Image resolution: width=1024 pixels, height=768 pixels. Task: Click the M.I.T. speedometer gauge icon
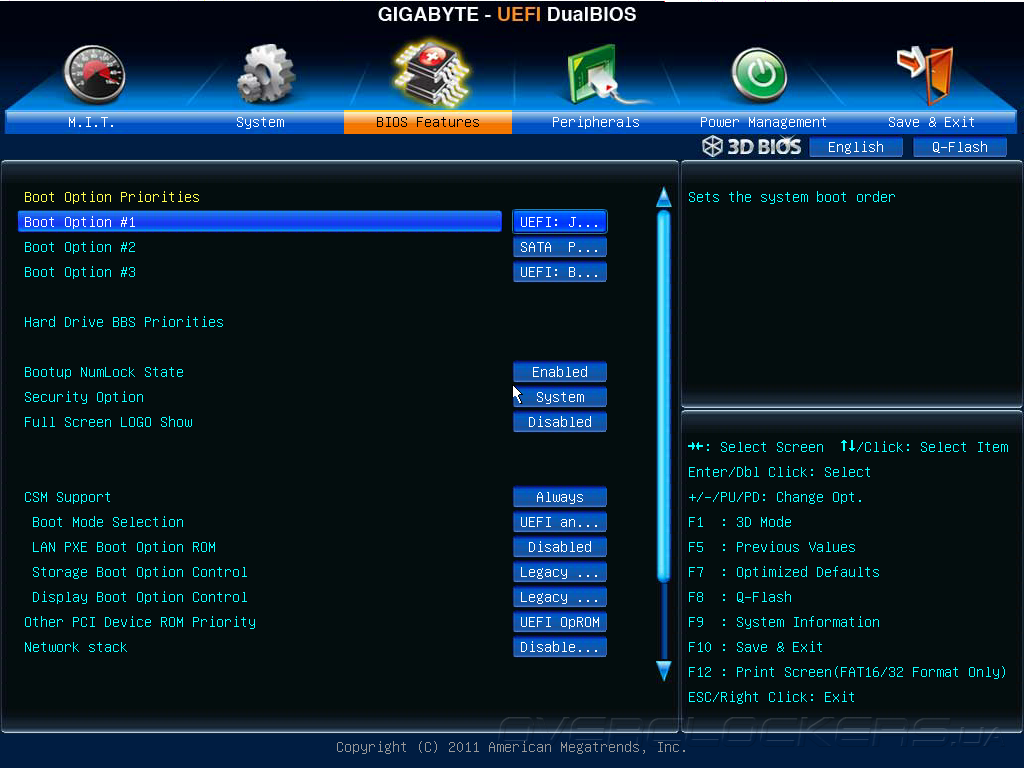(x=95, y=74)
